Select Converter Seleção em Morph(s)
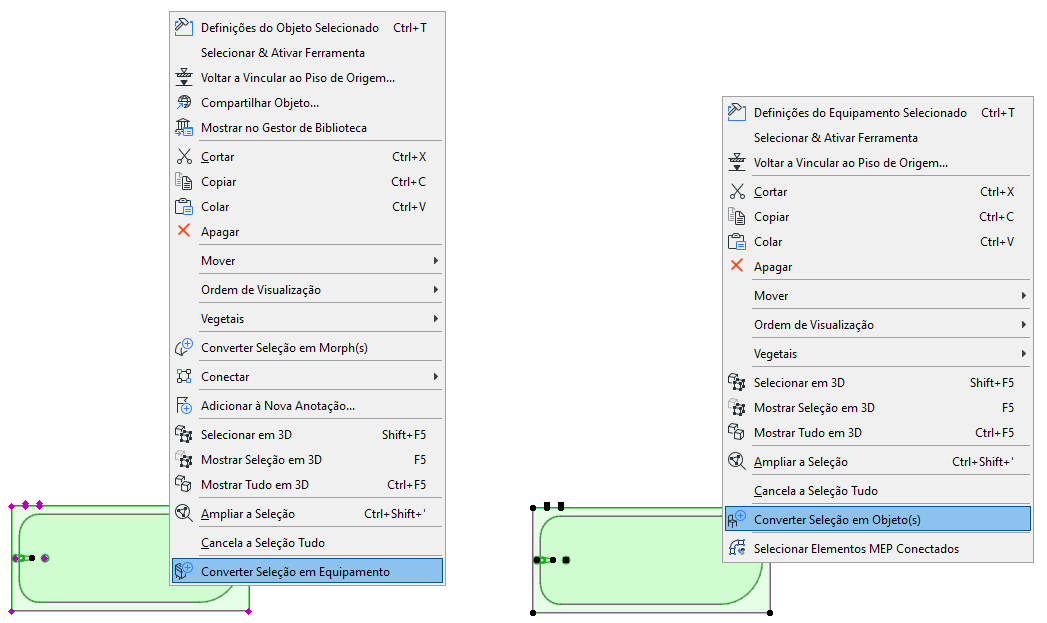 [308, 348]
